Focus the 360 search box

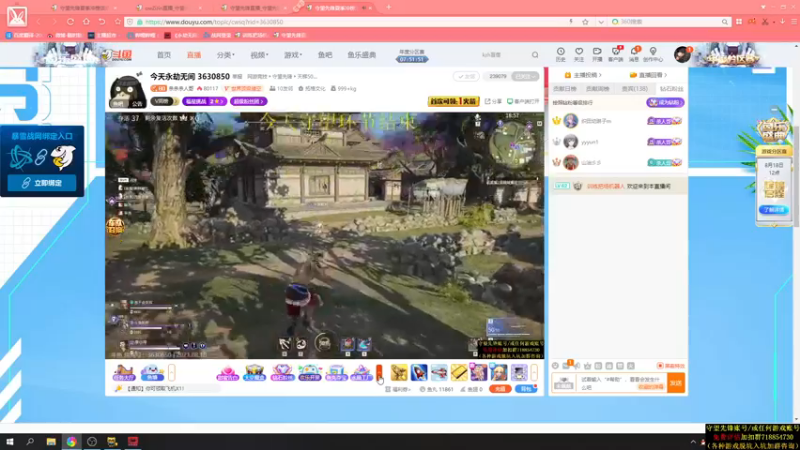point(668,22)
